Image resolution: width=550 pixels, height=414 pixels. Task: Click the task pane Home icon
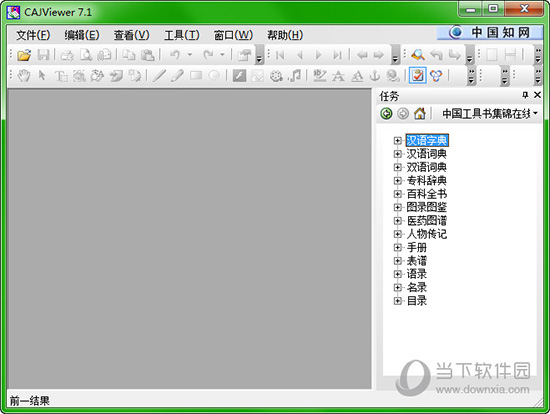pos(420,113)
